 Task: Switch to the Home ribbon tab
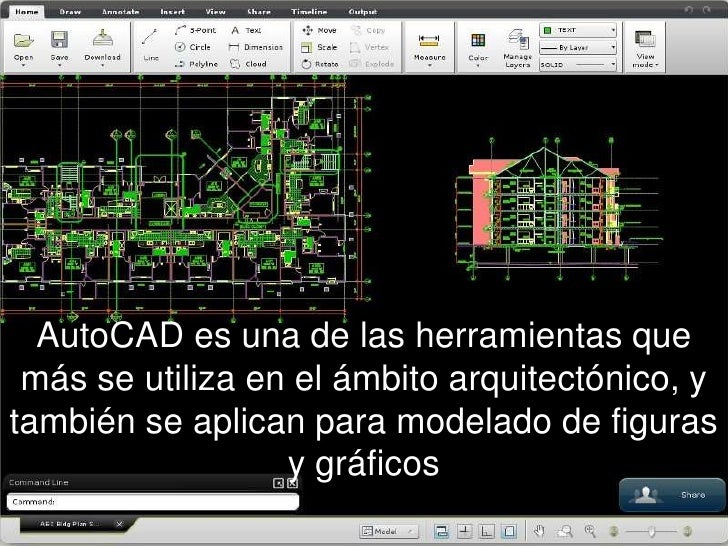26,12
